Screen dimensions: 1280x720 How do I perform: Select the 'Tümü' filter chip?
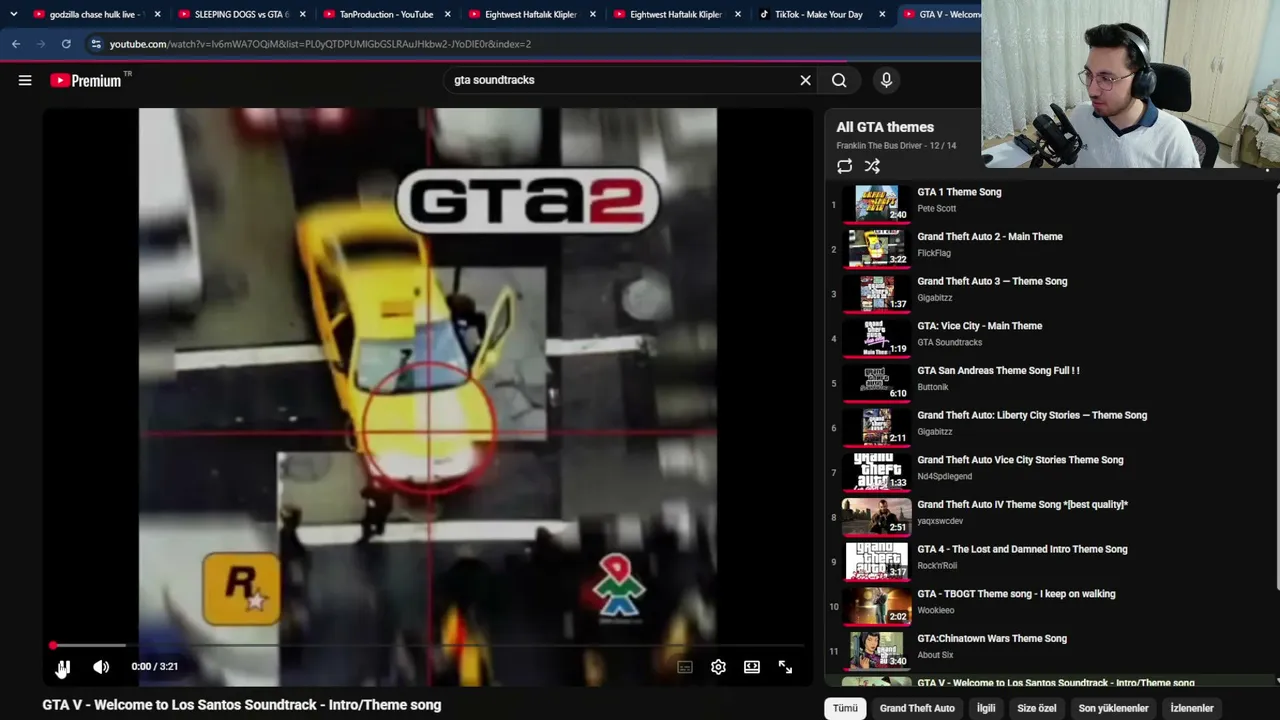click(x=845, y=708)
